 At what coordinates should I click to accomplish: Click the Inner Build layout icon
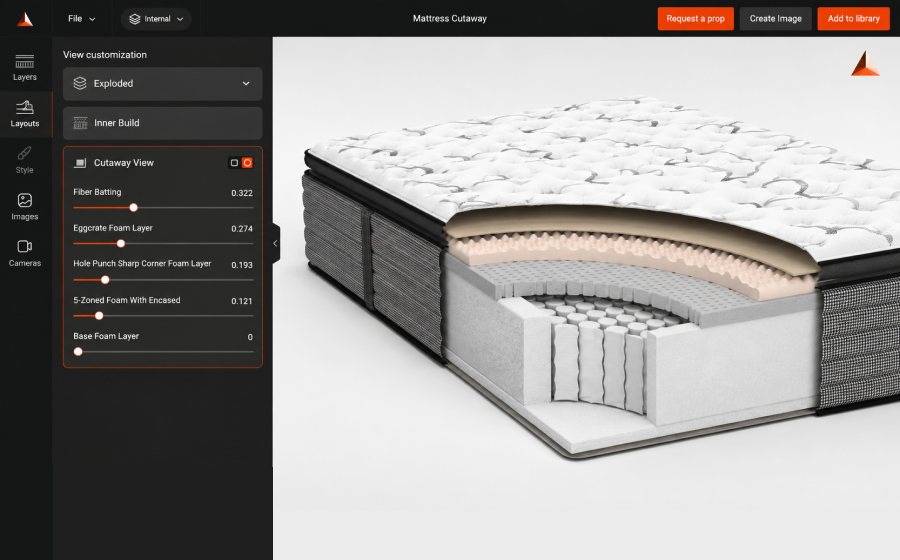coord(80,123)
